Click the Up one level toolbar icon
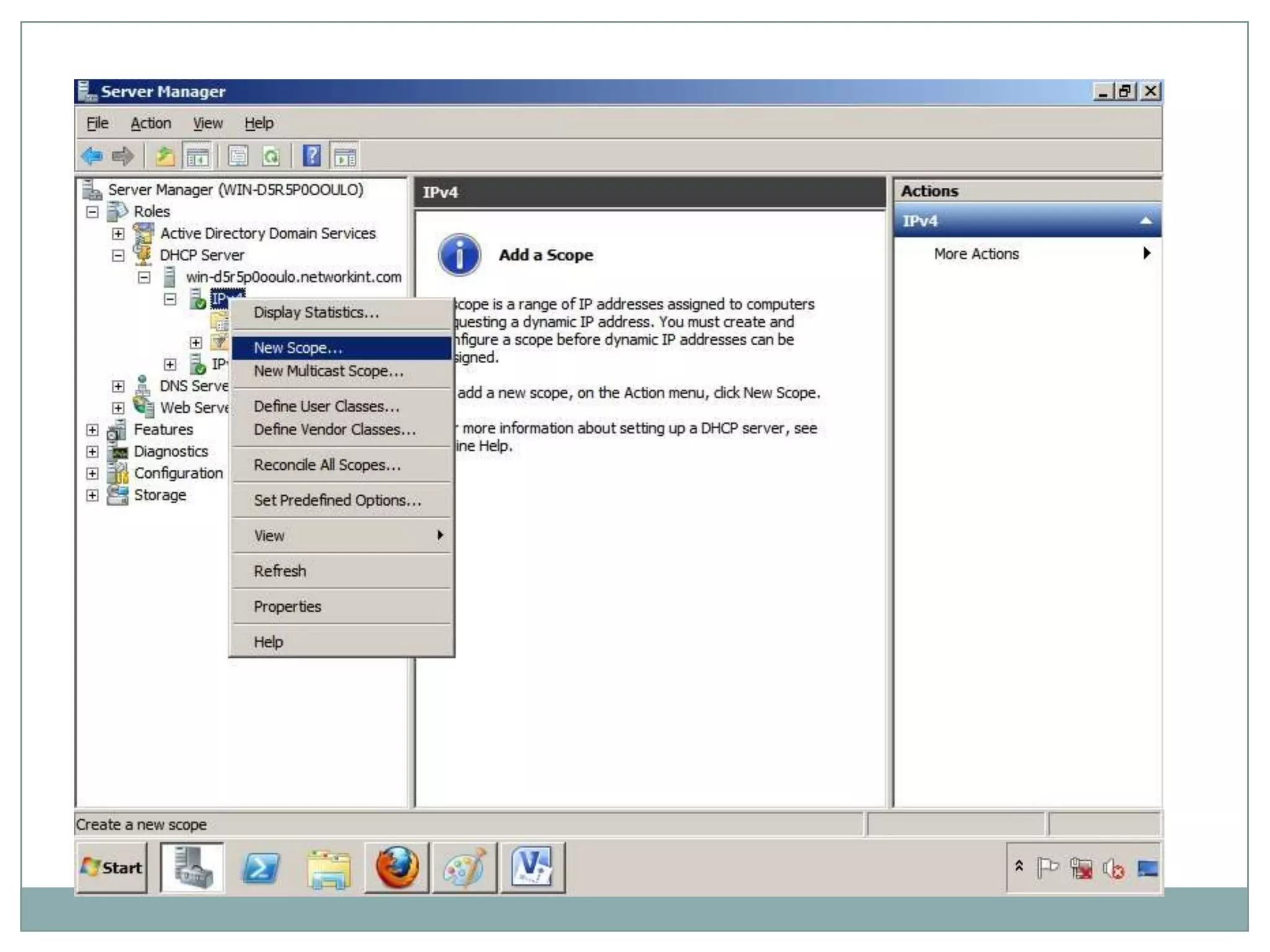 165,156
